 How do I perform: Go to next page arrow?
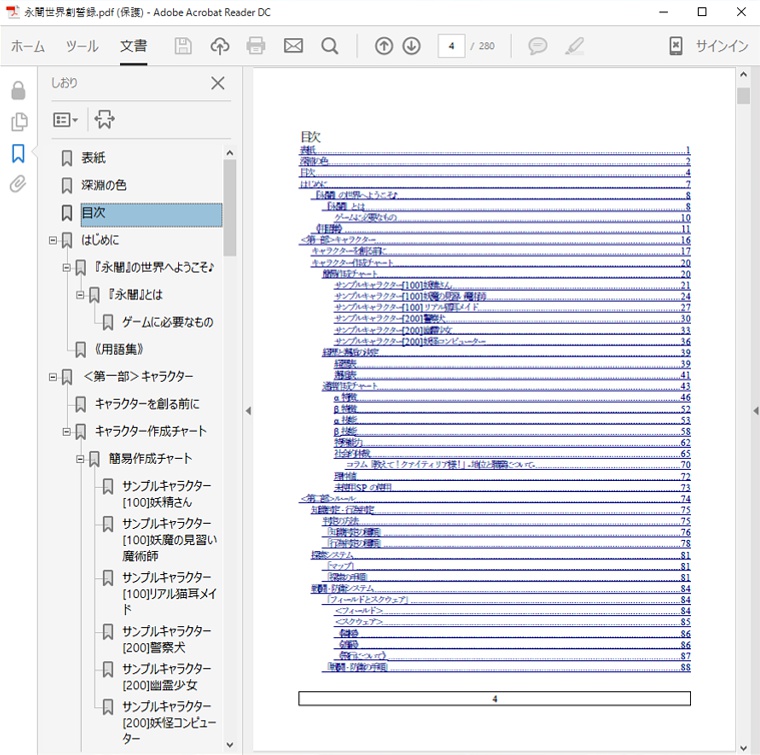coord(412,46)
